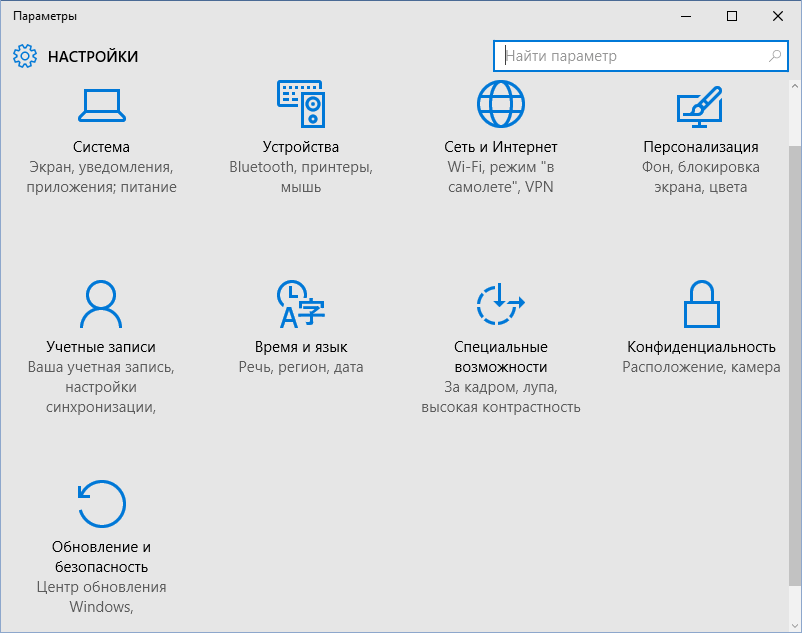The image size is (802, 633).
Task: Click the Система laptop icon
Action: point(101,104)
